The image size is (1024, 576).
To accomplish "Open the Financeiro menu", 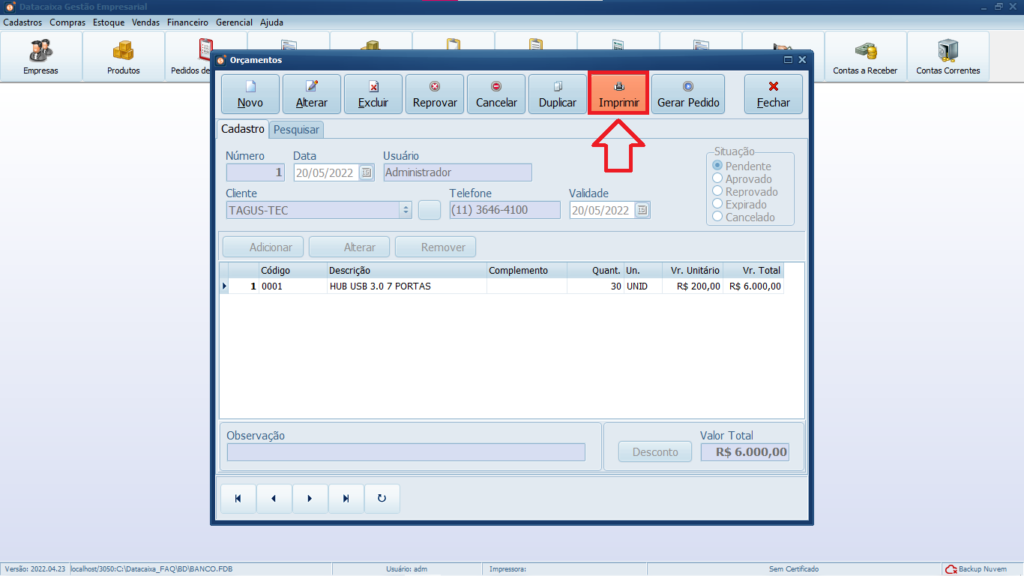I will click(x=187, y=22).
